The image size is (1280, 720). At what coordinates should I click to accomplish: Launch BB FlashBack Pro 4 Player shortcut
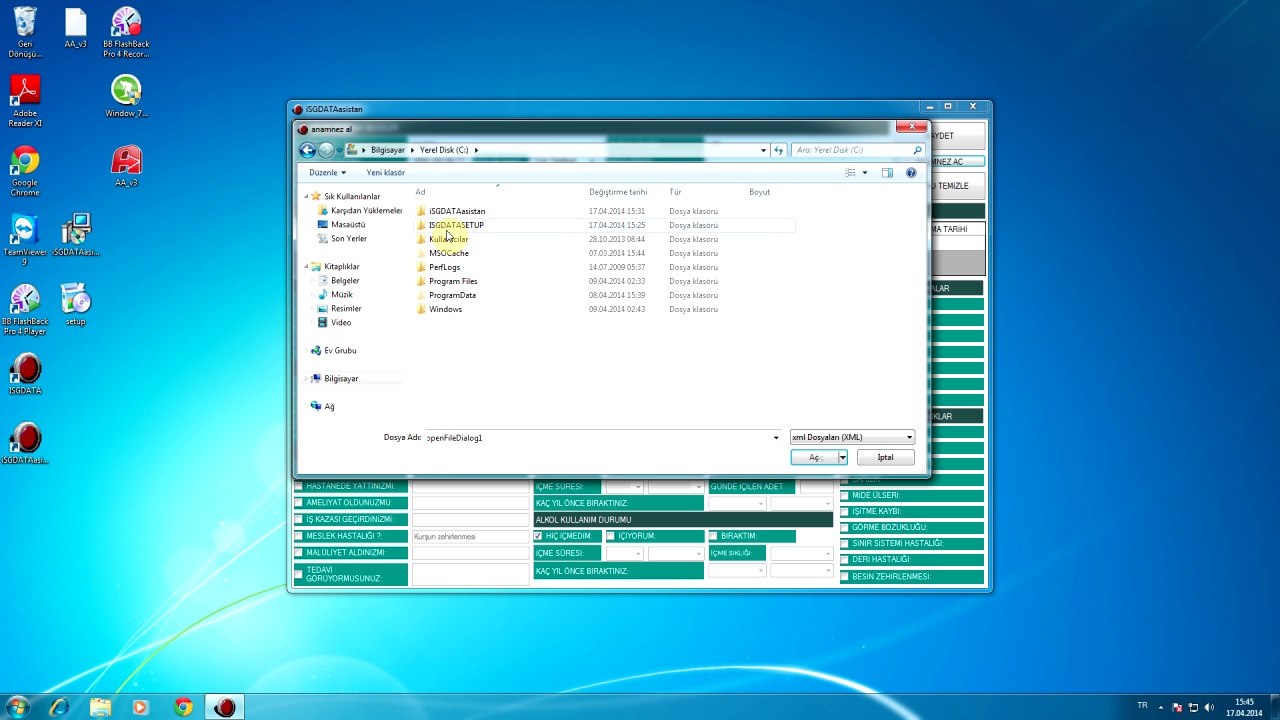[x=25, y=309]
